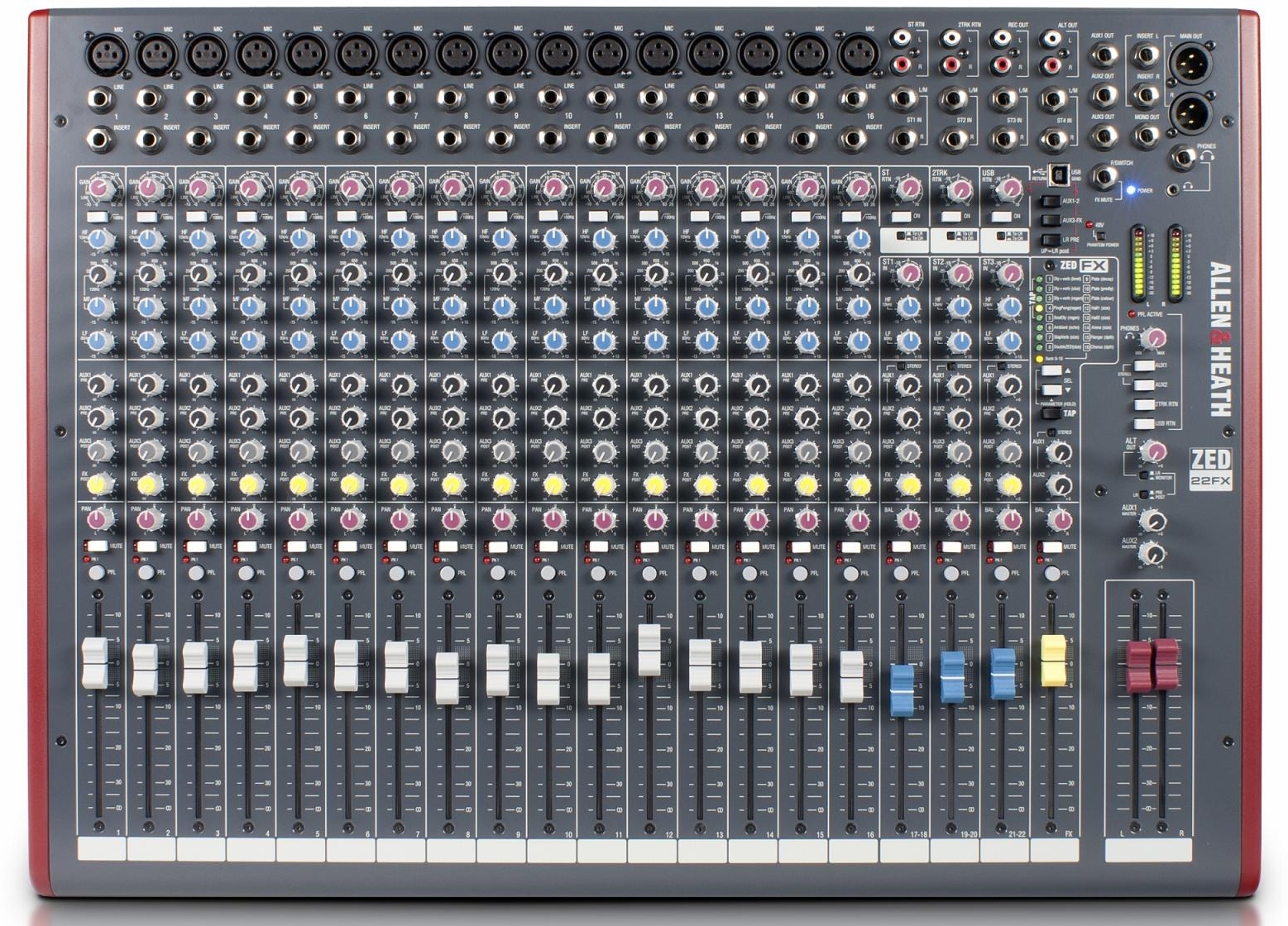Image resolution: width=1288 pixels, height=926 pixels.
Task: Click the ST RTN level knob
Action: [908, 189]
